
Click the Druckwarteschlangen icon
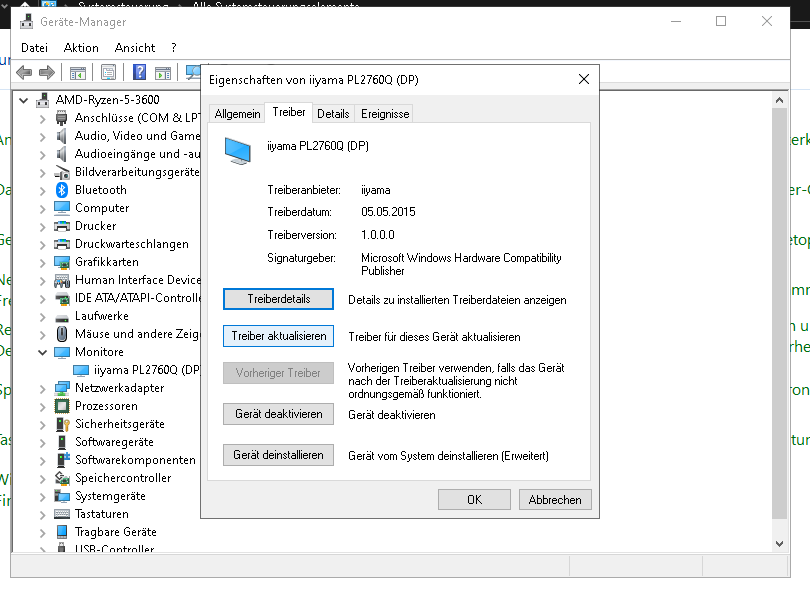click(x=62, y=244)
